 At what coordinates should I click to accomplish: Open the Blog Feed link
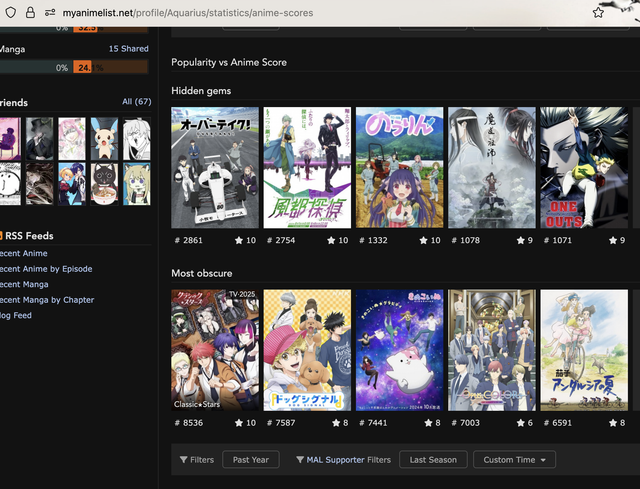pyautogui.click(x=16, y=315)
